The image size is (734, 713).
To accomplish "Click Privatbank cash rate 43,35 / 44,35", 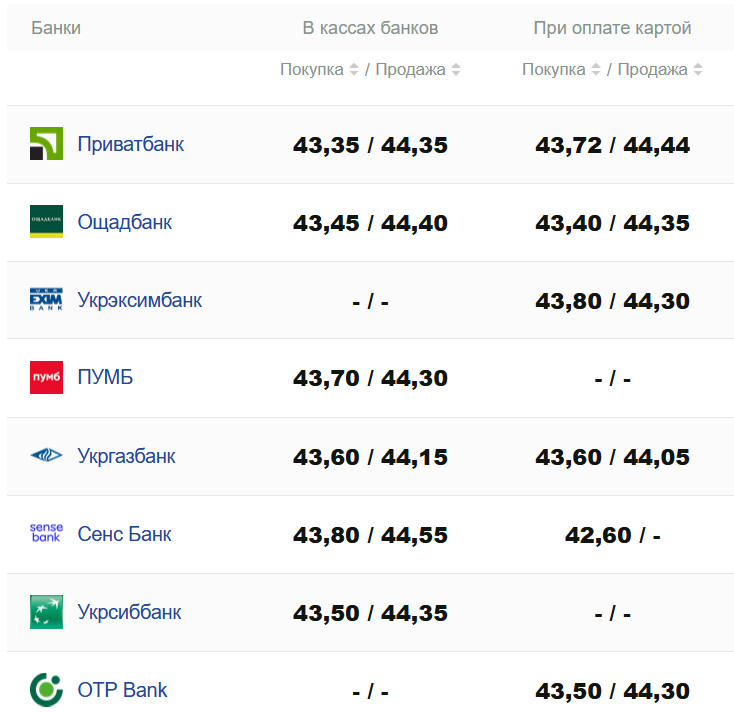I will tap(370, 145).
